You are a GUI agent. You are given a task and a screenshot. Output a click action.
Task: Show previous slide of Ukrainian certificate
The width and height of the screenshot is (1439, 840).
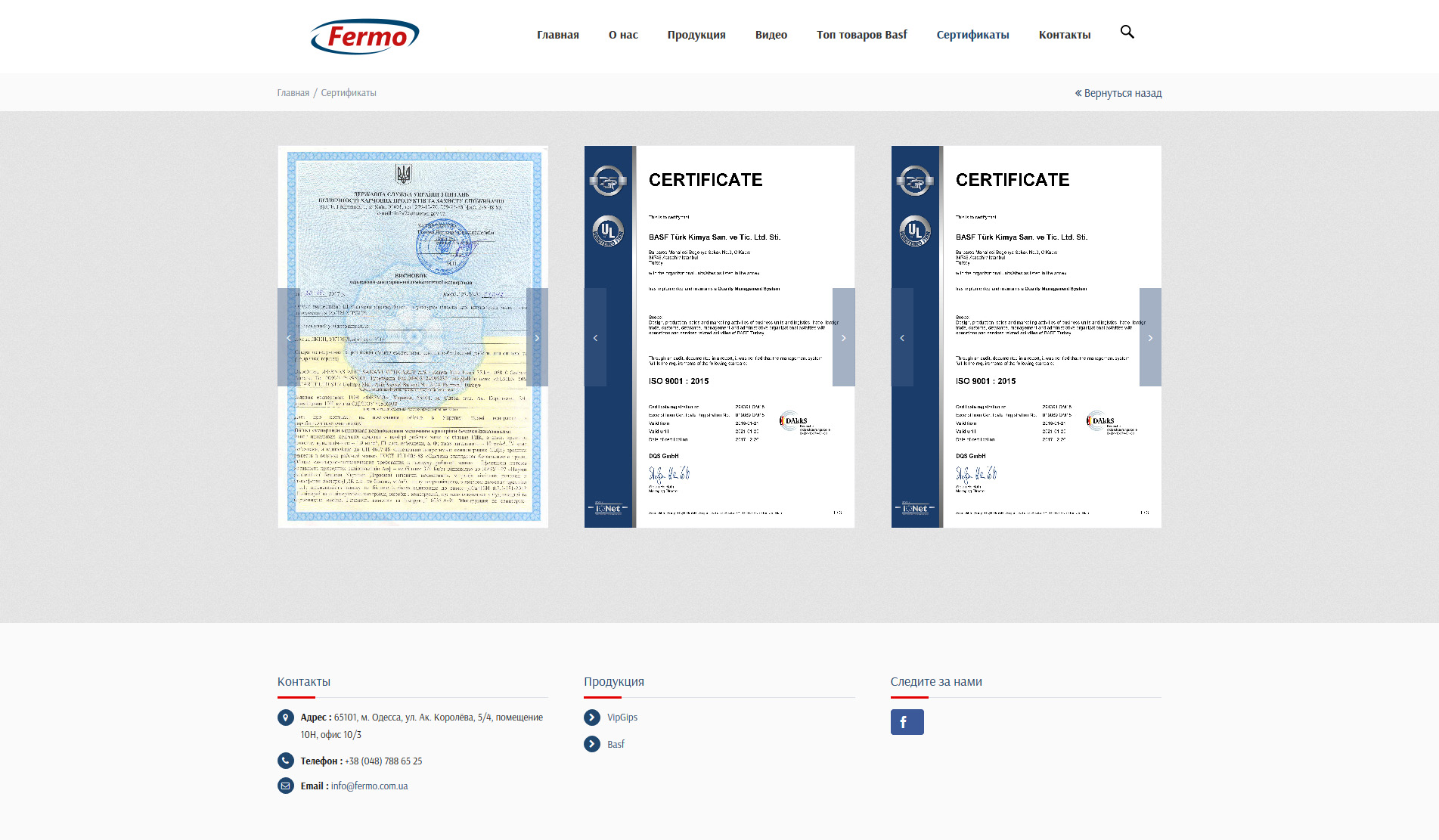click(289, 337)
